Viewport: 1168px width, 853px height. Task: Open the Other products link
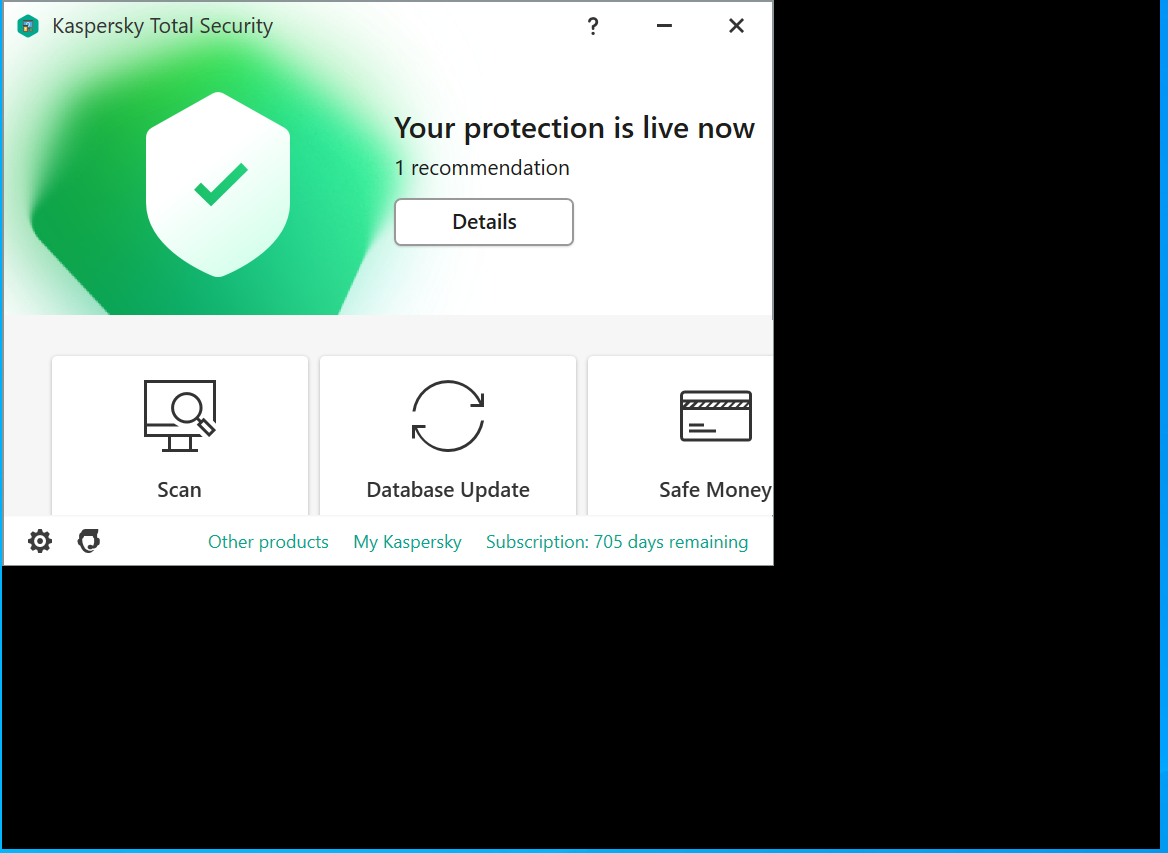268,542
